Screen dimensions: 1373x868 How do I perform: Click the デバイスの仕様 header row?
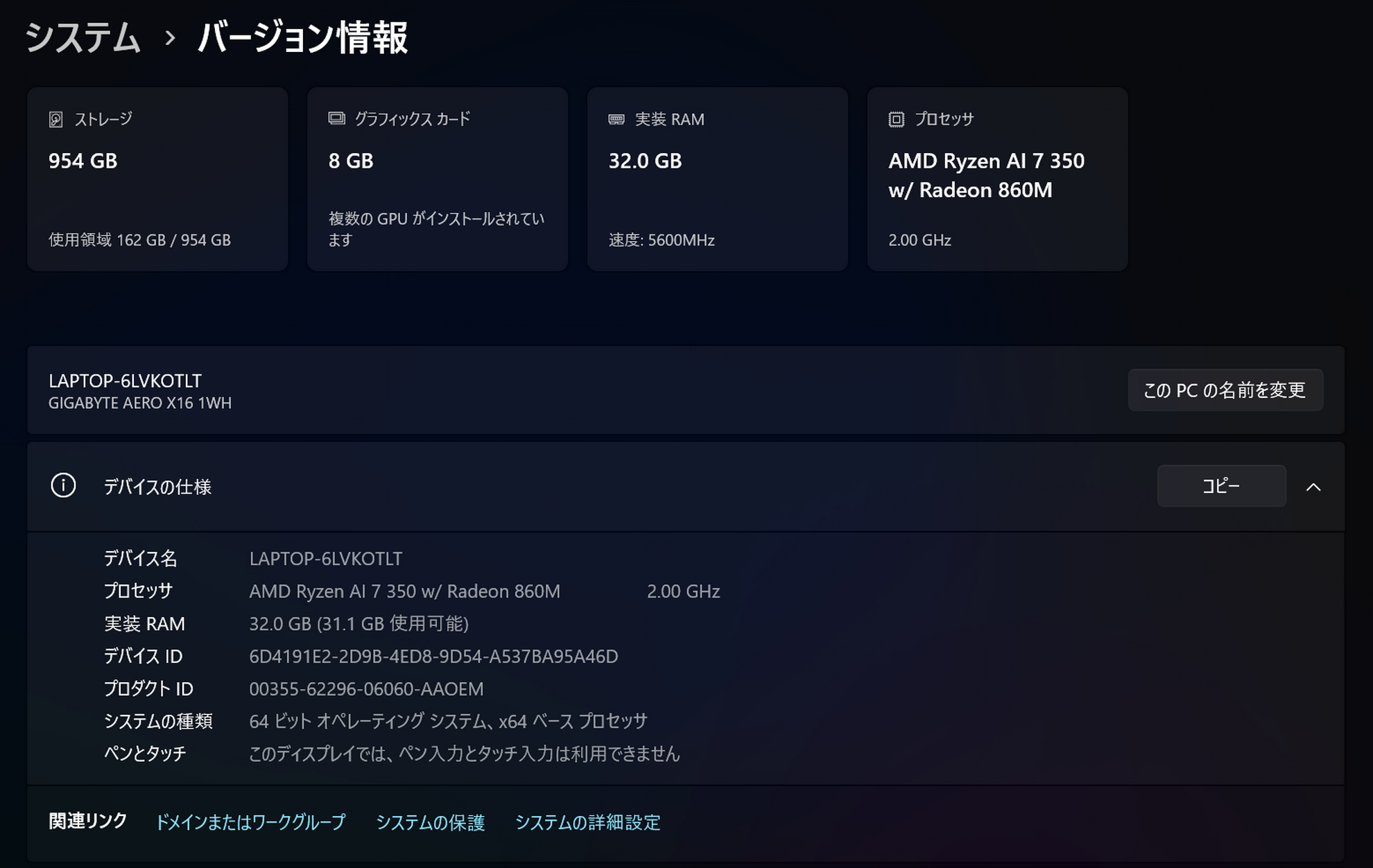pos(555,487)
